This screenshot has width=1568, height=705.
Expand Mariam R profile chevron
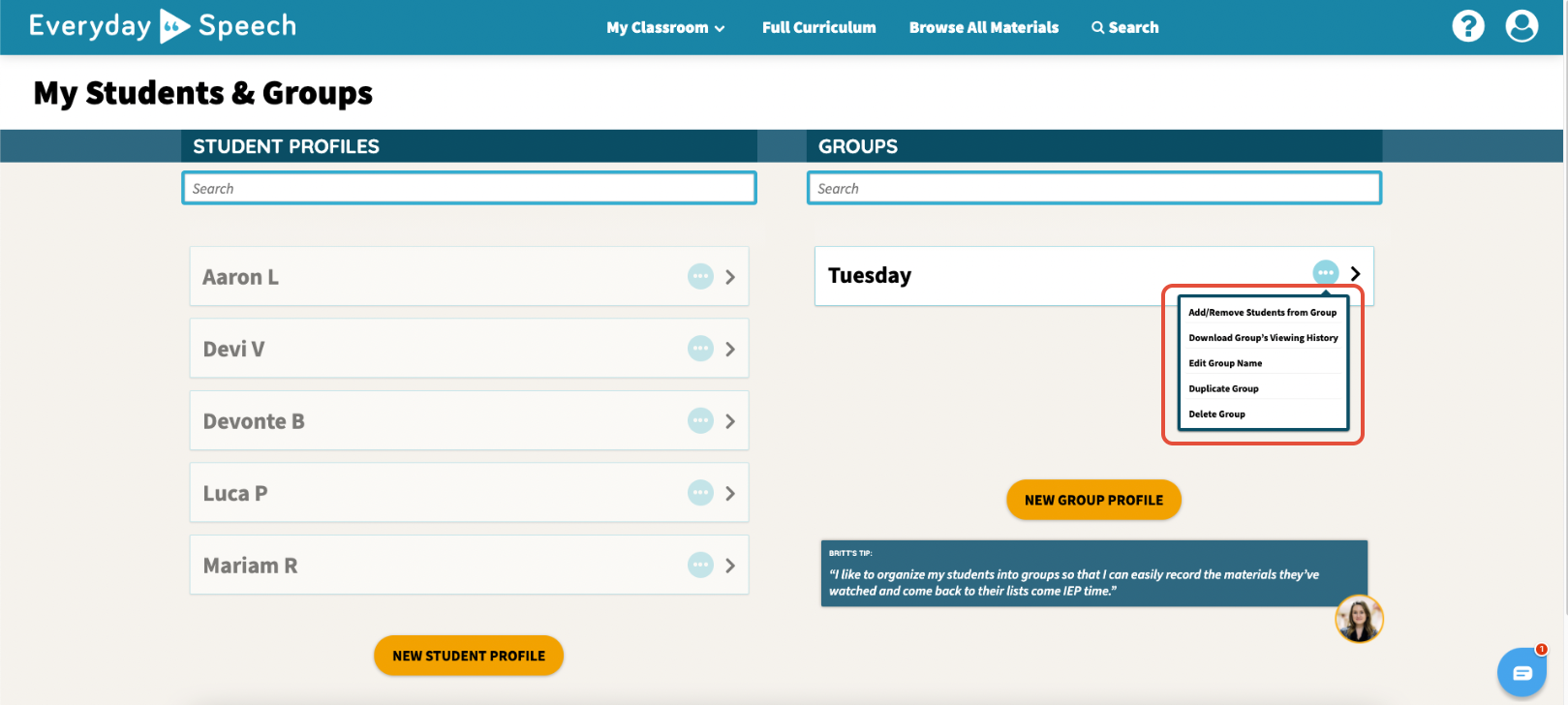click(x=730, y=566)
